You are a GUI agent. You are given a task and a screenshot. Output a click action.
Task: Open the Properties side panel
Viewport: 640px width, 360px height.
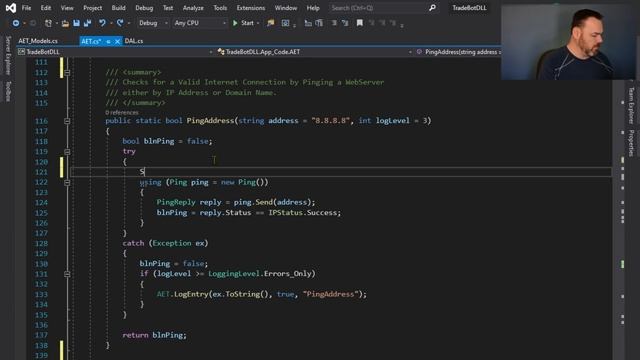(631, 143)
